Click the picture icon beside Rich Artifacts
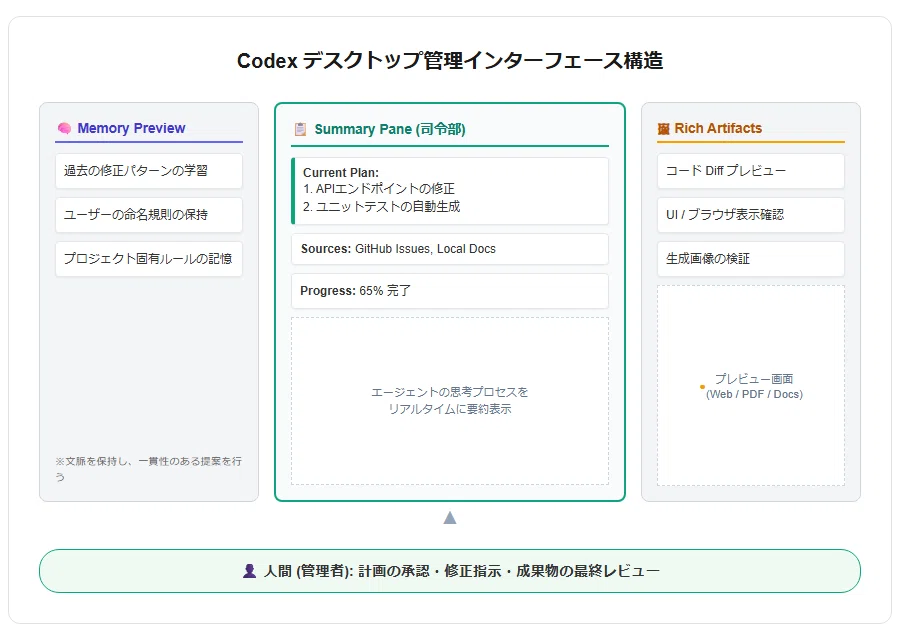This screenshot has height=640, width=900. tap(664, 129)
